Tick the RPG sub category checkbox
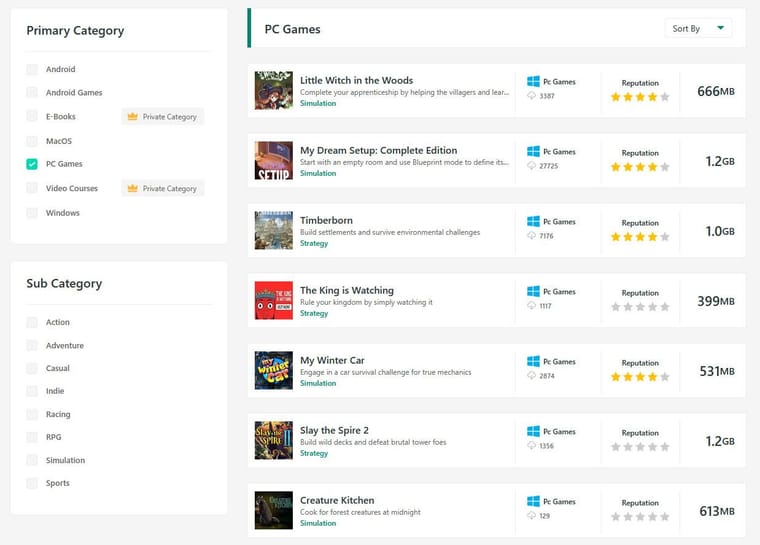The width and height of the screenshot is (760, 545). pyautogui.click(x=32, y=437)
